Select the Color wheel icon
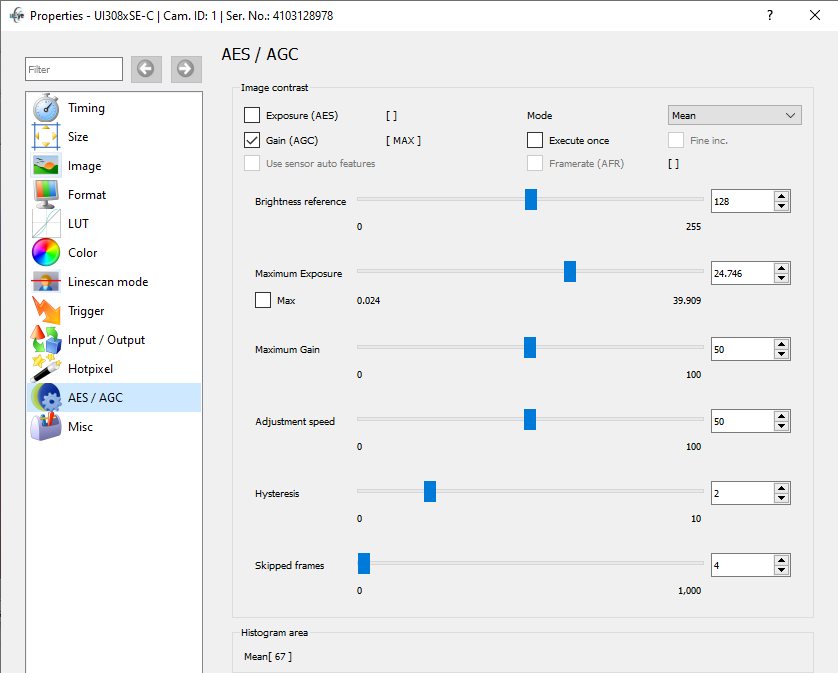 pyautogui.click(x=46, y=252)
